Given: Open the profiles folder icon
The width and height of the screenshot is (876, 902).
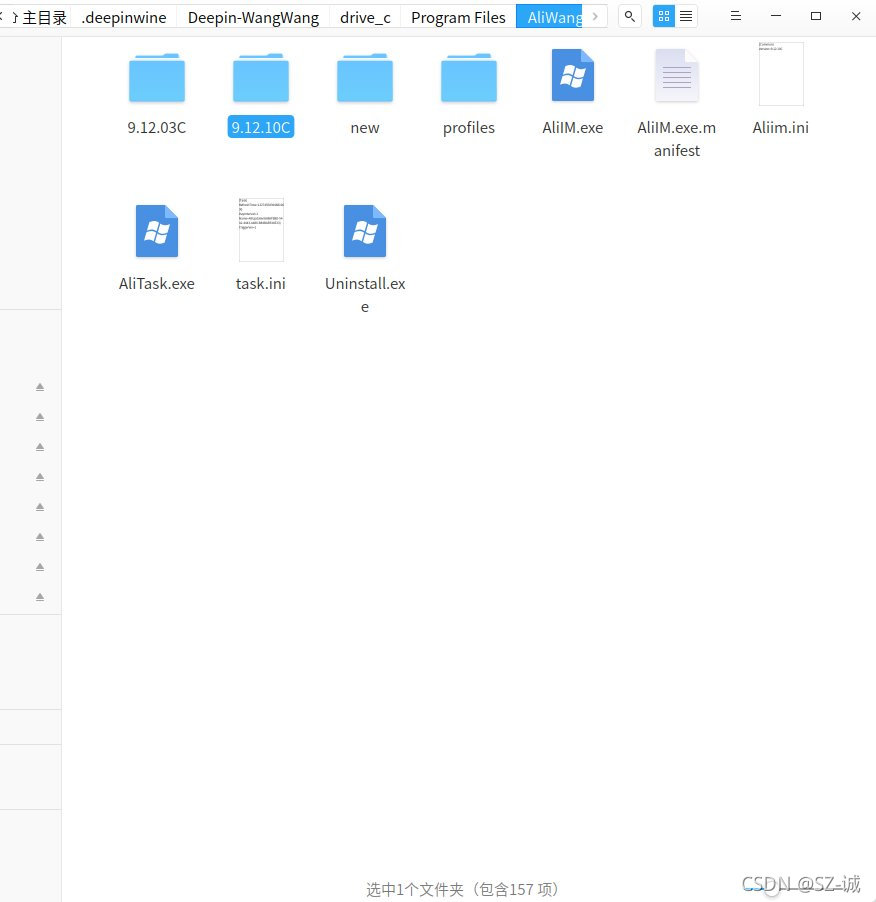Looking at the screenshot, I should point(469,78).
